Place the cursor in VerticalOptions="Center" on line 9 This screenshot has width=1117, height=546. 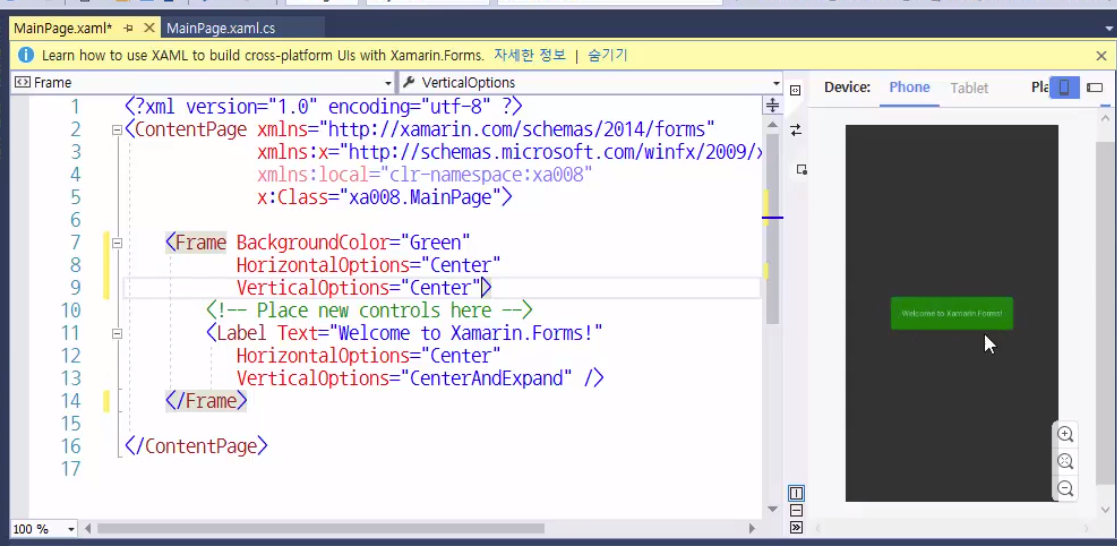pos(359,288)
